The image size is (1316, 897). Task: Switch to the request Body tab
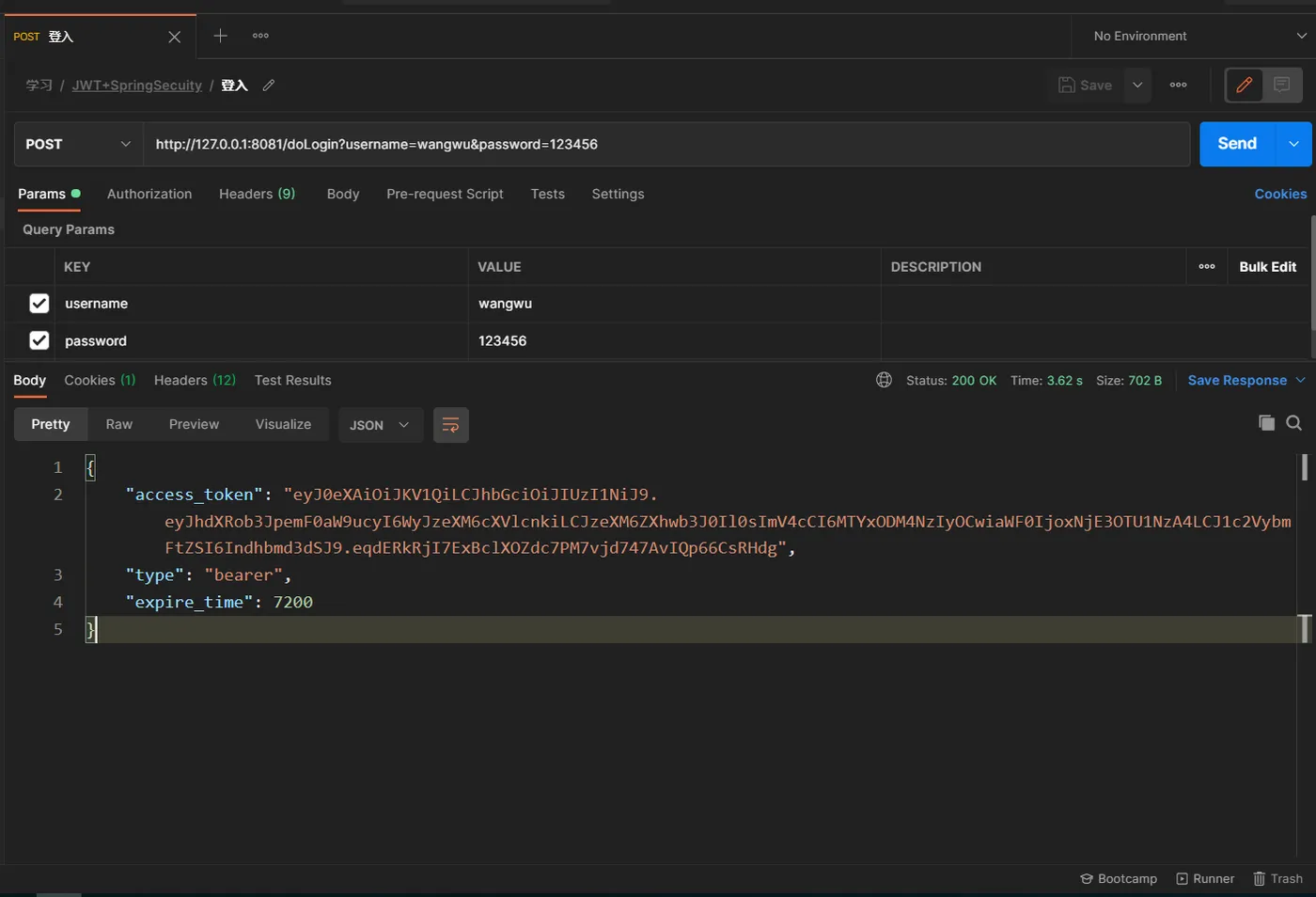click(x=343, y=194)
